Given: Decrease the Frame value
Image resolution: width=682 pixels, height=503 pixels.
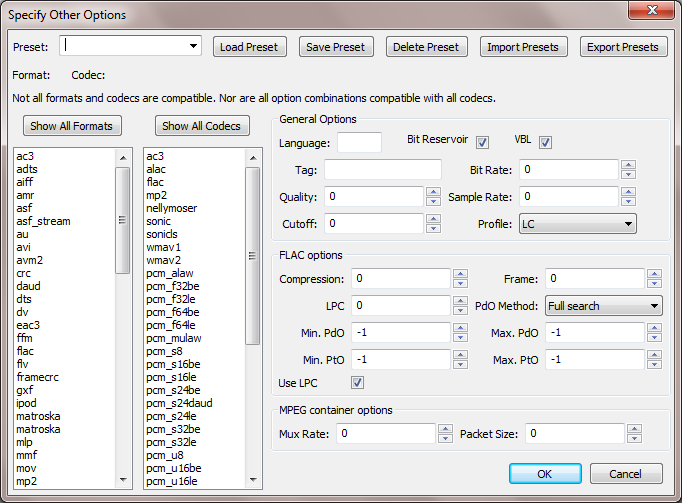Looking at the screenshot, I should [x=654, y=284].
